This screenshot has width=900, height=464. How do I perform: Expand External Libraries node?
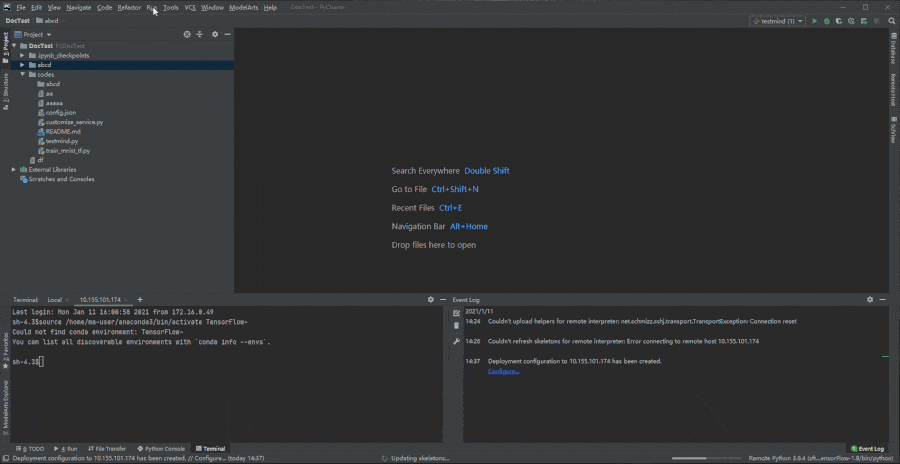coord(14,169)
